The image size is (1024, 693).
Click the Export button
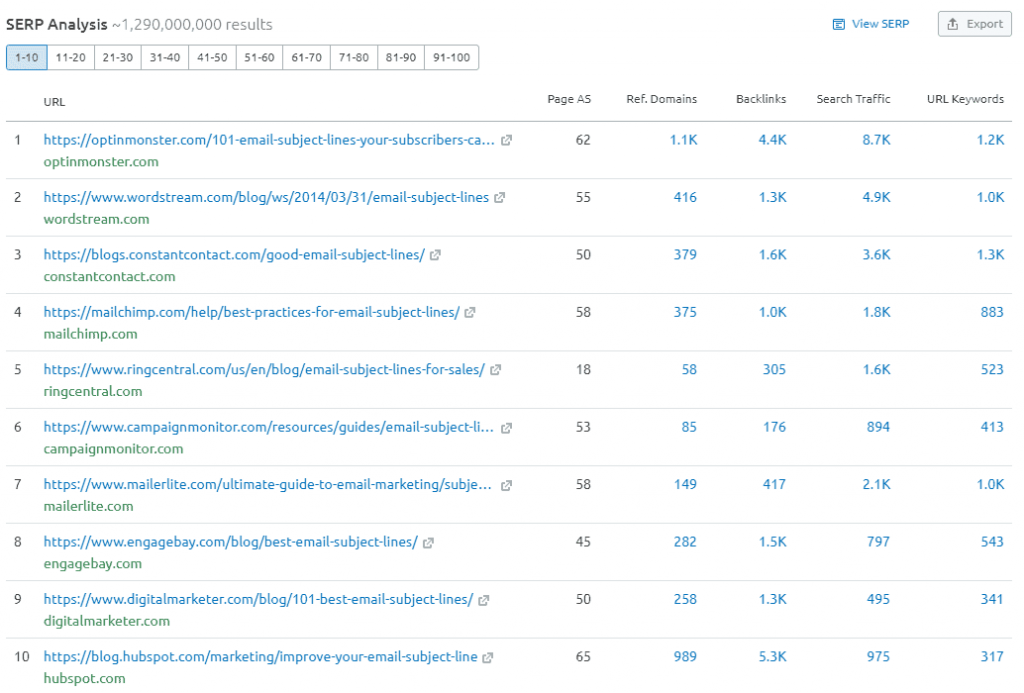pos(974,24)
